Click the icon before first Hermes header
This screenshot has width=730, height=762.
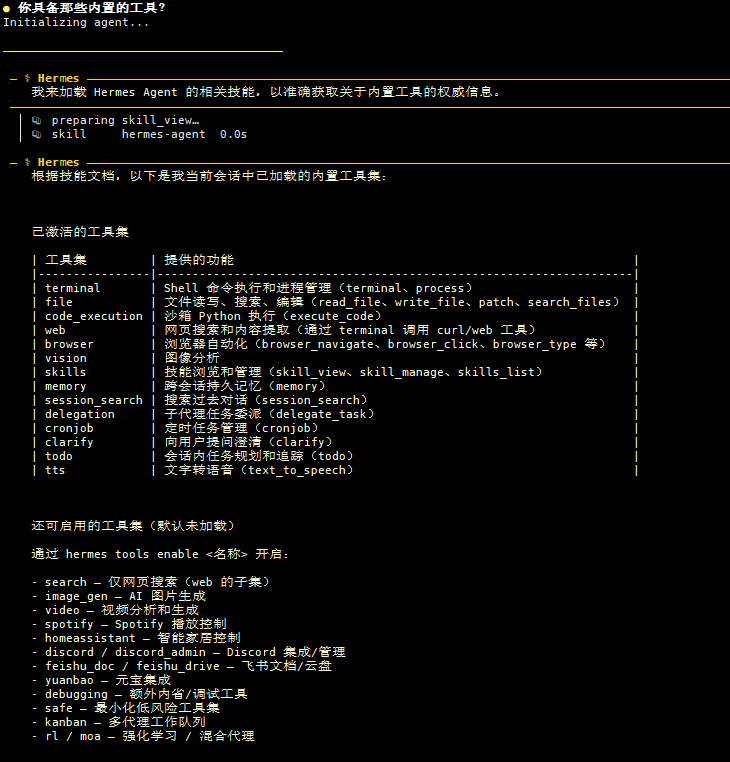tap(27, 78)
